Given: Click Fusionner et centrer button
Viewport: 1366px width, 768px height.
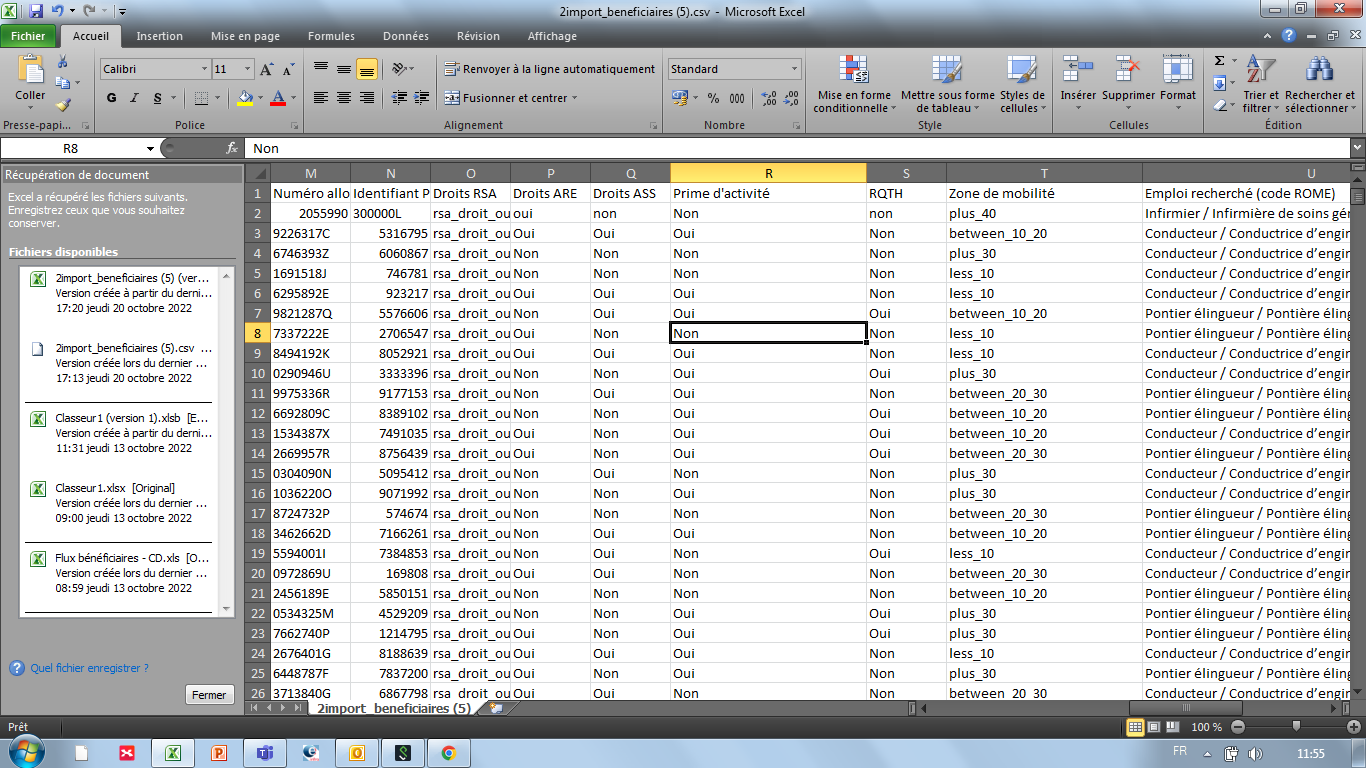Looking at the screenshot, I should (512, 98).
